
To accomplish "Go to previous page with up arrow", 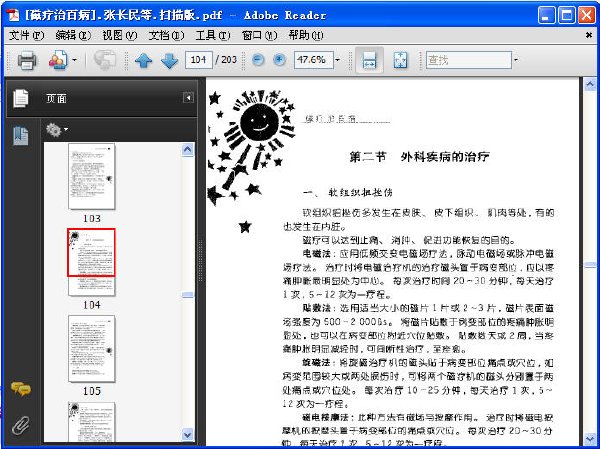I will tap(143, 60).
